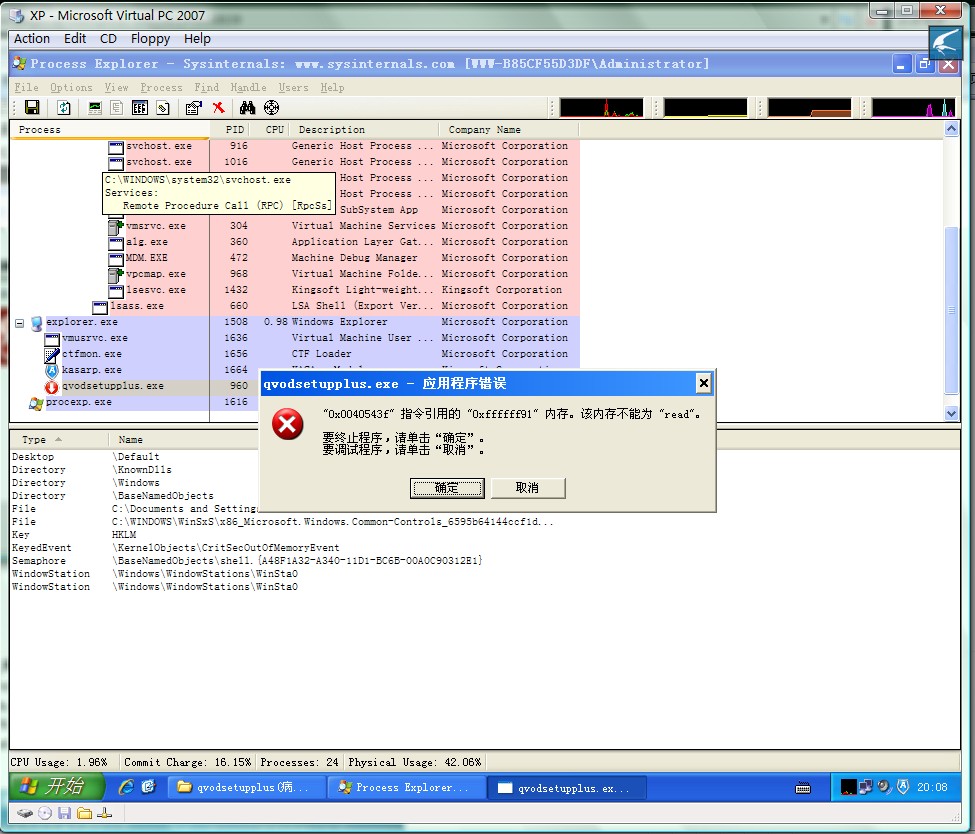Image resolution: width=975 pixels, height=834 pixels.
Task: Open Process Explorer Handle menu
Action: click(x=248, y=88)
